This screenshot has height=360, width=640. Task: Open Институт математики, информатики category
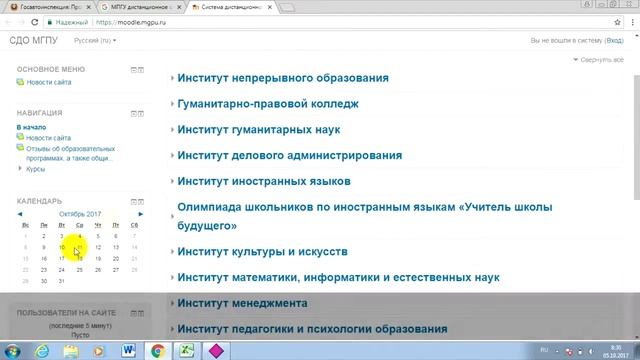click(338, 278)
